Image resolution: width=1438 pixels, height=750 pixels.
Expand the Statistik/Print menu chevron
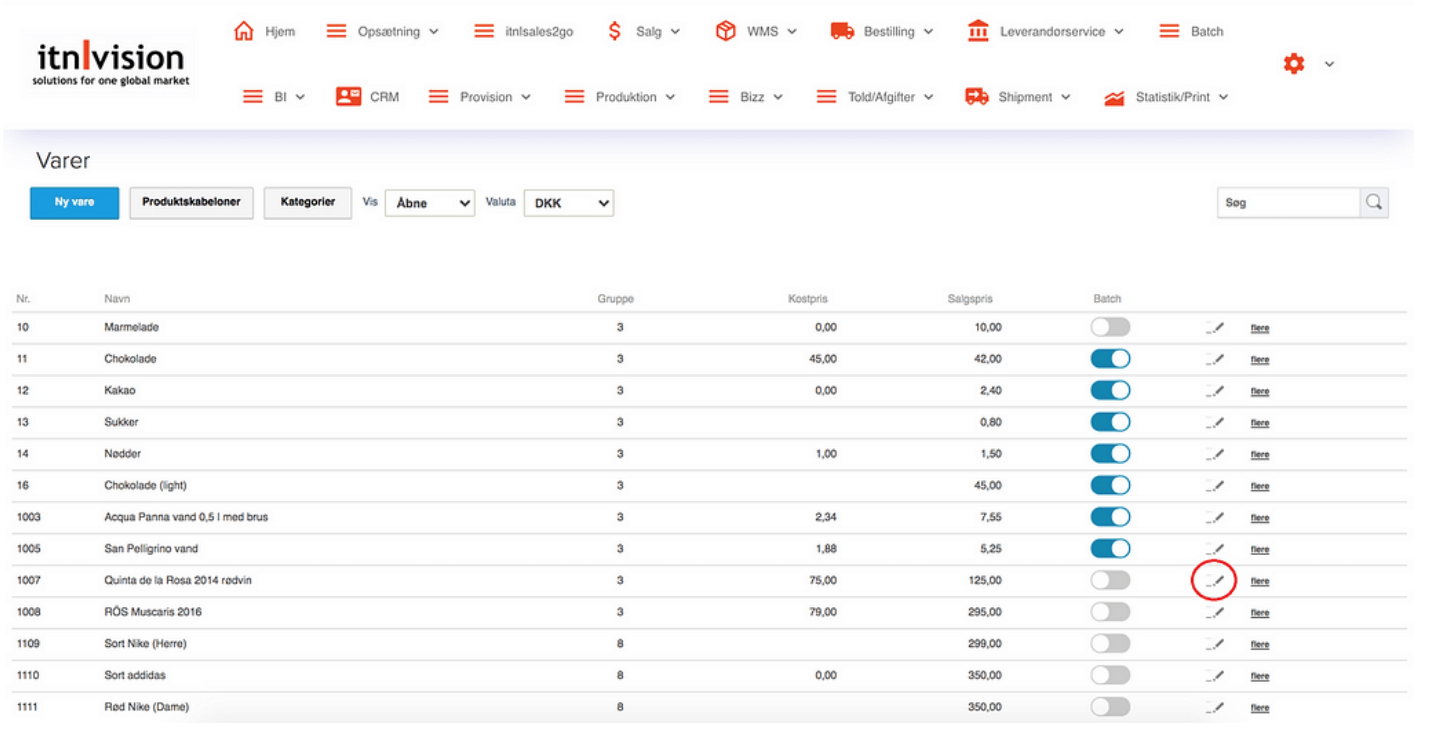coord(1223,98)
